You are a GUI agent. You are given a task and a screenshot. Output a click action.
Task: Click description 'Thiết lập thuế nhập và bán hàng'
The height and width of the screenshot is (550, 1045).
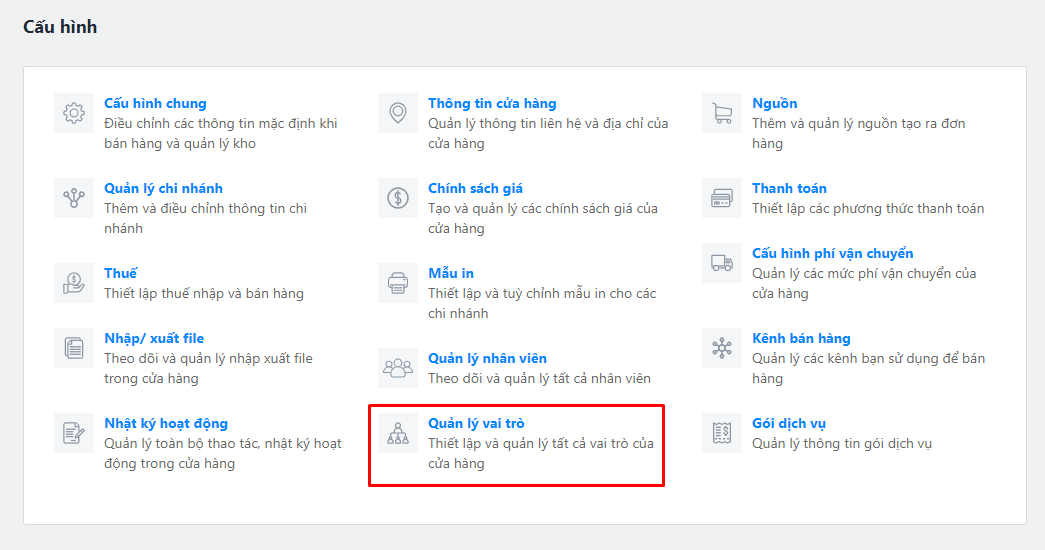tap(204, 293)
